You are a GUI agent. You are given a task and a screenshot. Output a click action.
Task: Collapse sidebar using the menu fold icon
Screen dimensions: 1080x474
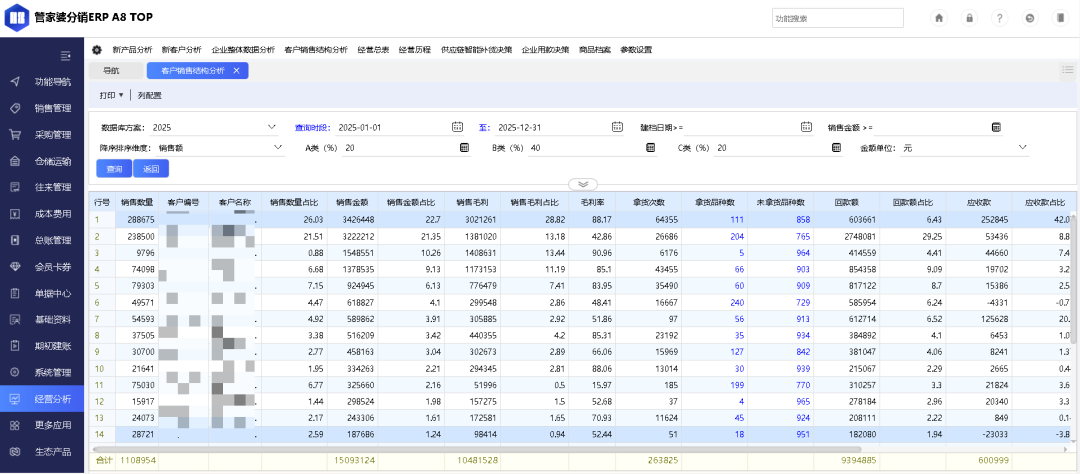point(65,55)
